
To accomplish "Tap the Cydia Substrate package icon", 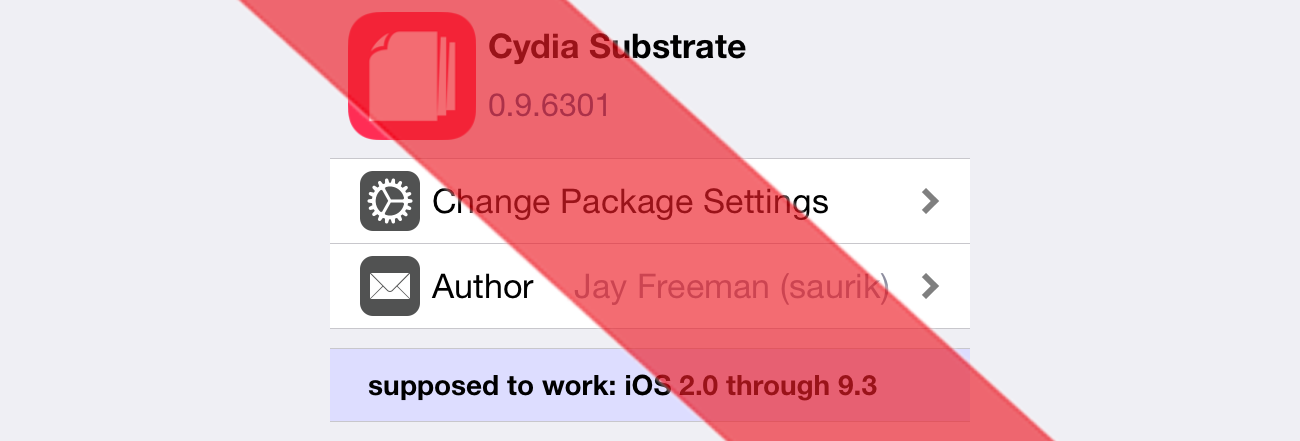I will (411, 76).
